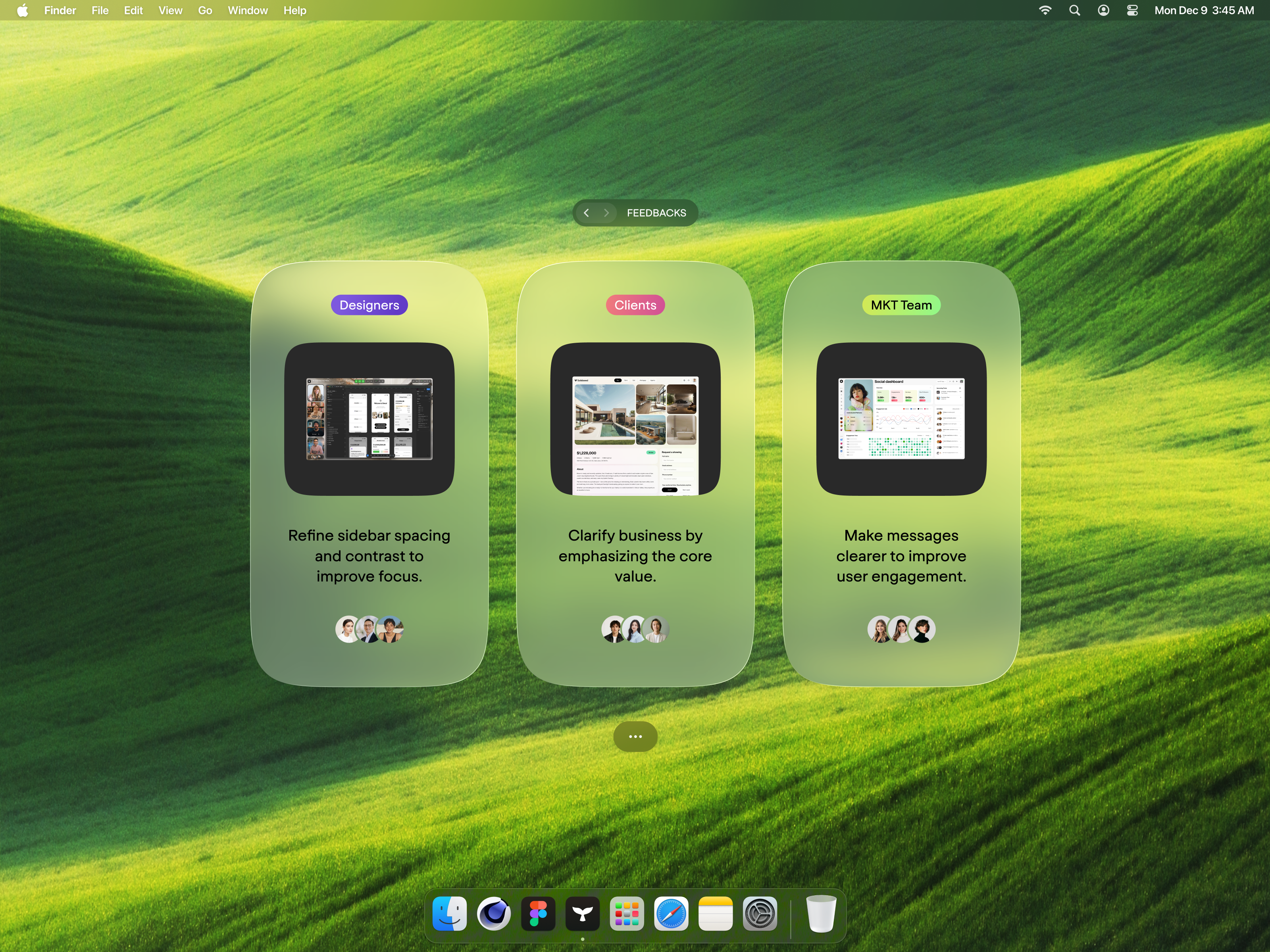The width and height of the screenshot is (1270, 952).
Task: Click the dashboard preview on the MKT Team card
Action: click(901, 417)
